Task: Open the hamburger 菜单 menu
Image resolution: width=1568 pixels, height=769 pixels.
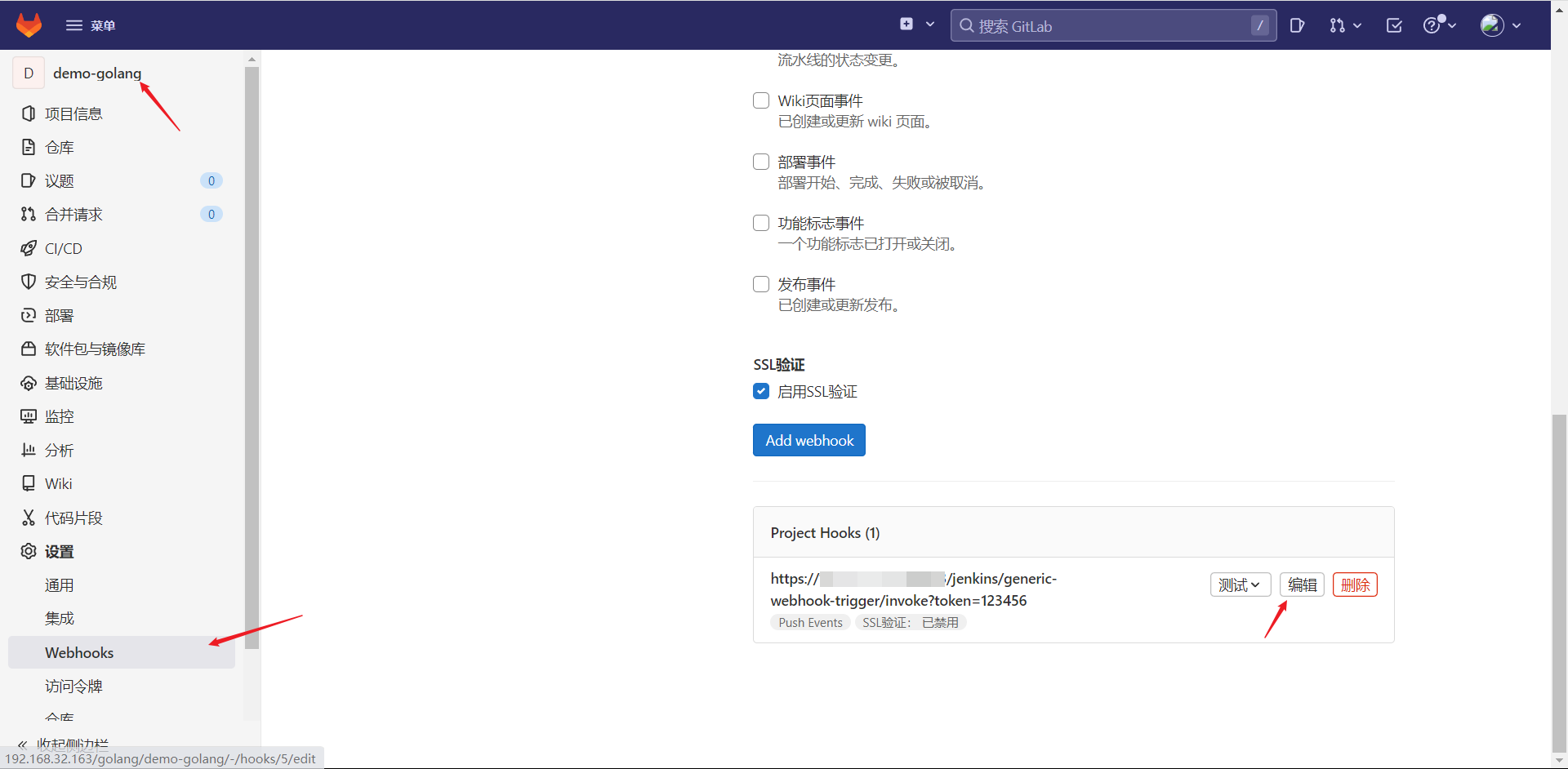Action: click(x=91, y=25)
